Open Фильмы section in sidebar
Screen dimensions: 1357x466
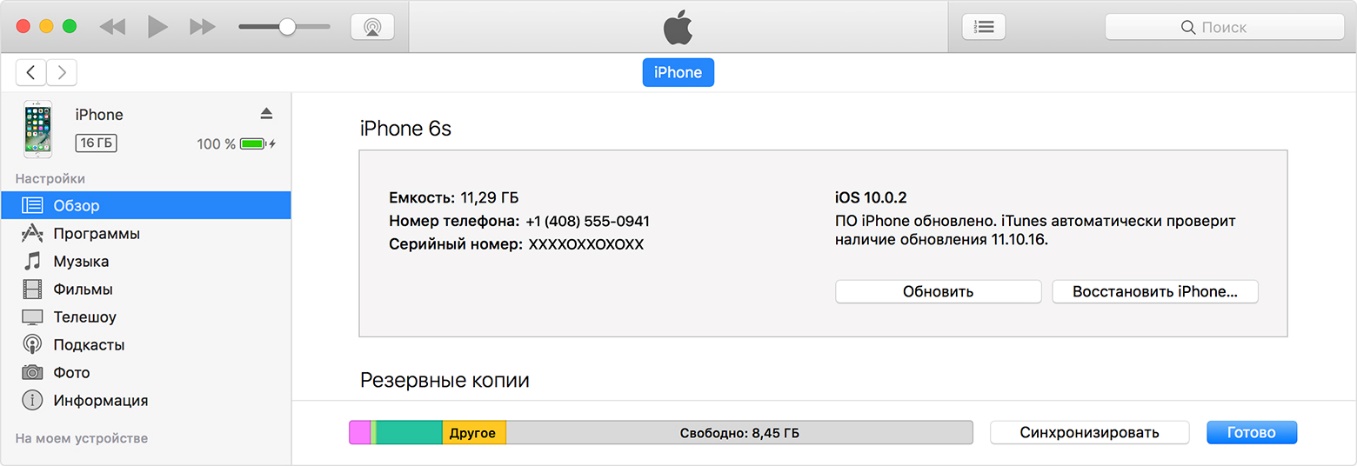tap(82, 289)
